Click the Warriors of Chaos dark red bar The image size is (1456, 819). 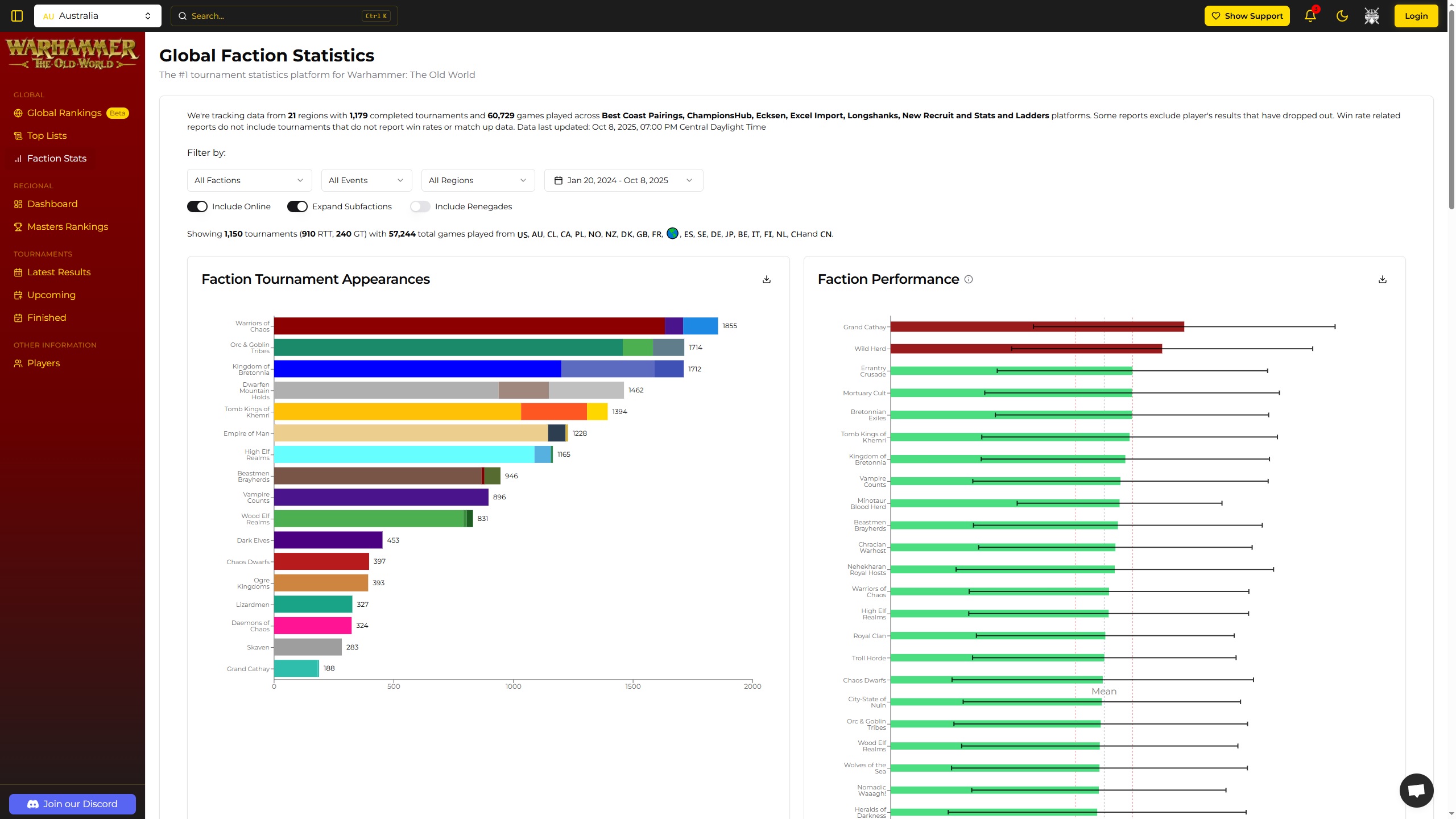469,326
